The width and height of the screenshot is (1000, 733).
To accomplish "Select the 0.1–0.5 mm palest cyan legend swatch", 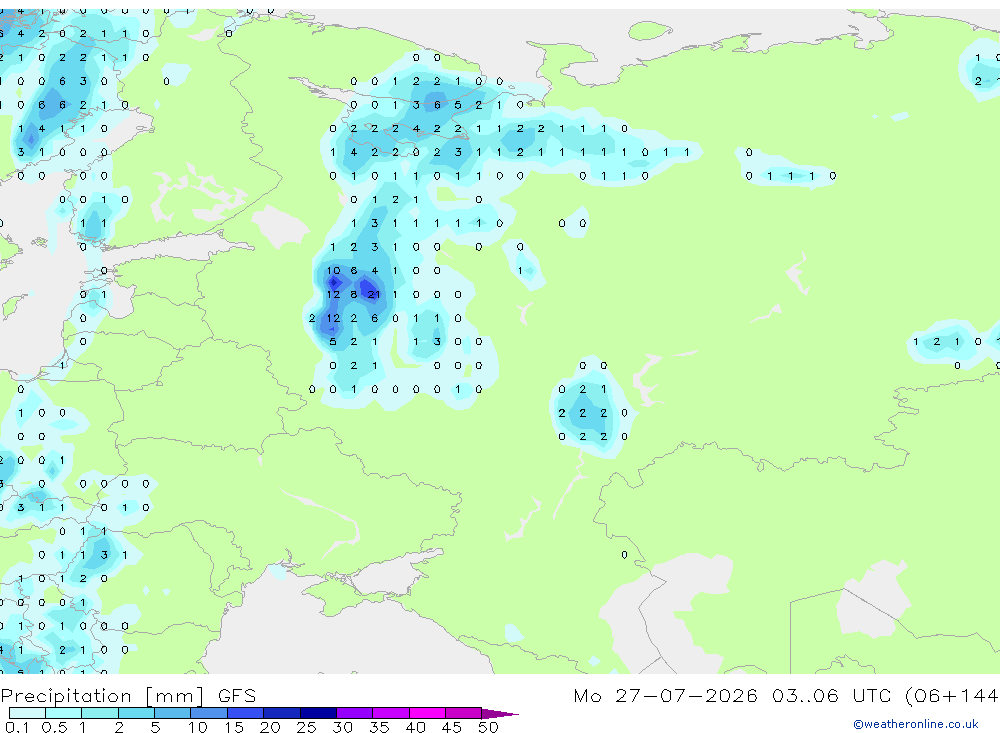I will coord(27,713).
